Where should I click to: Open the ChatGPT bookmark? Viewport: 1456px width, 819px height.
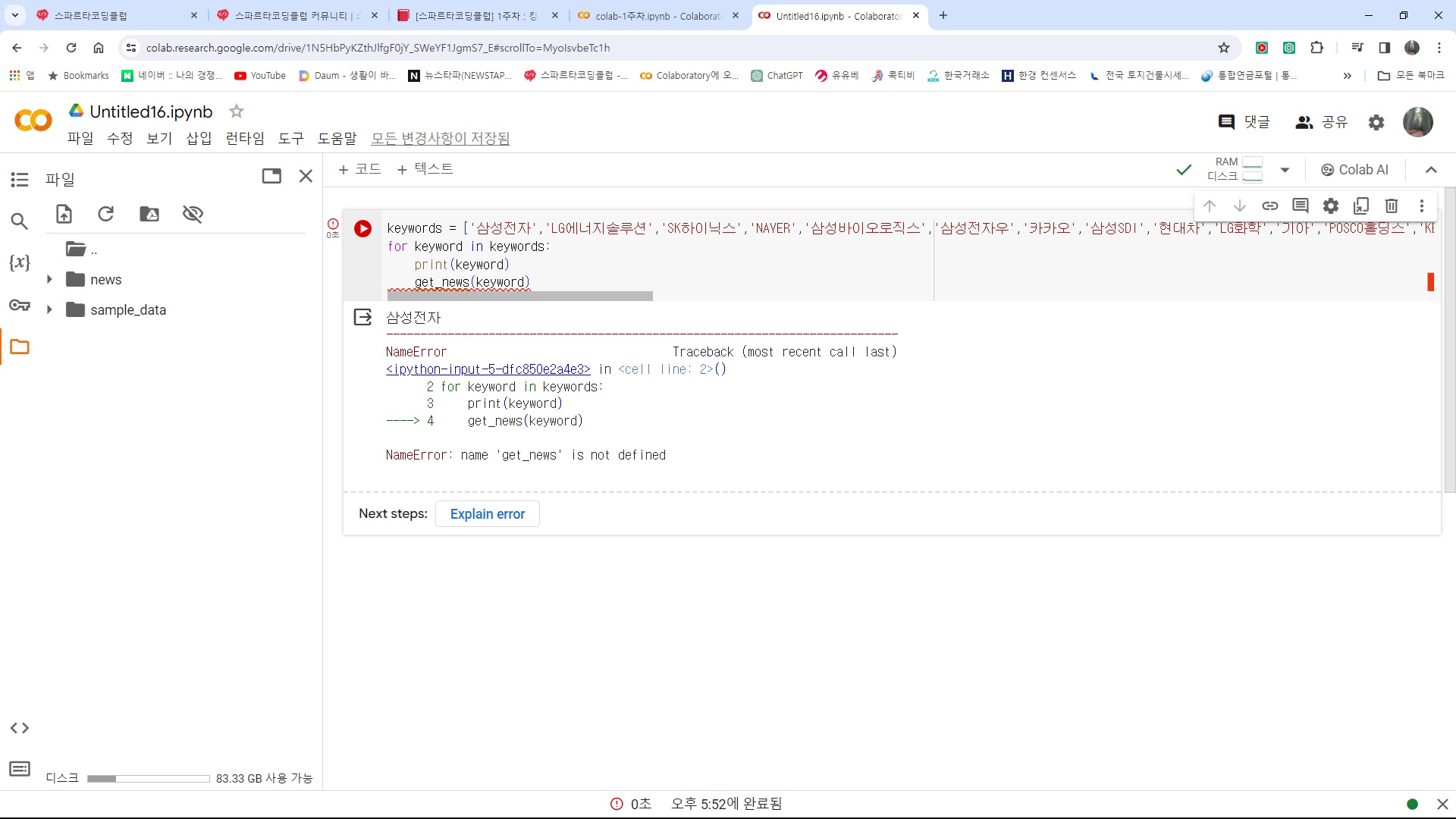coord(777,75)
